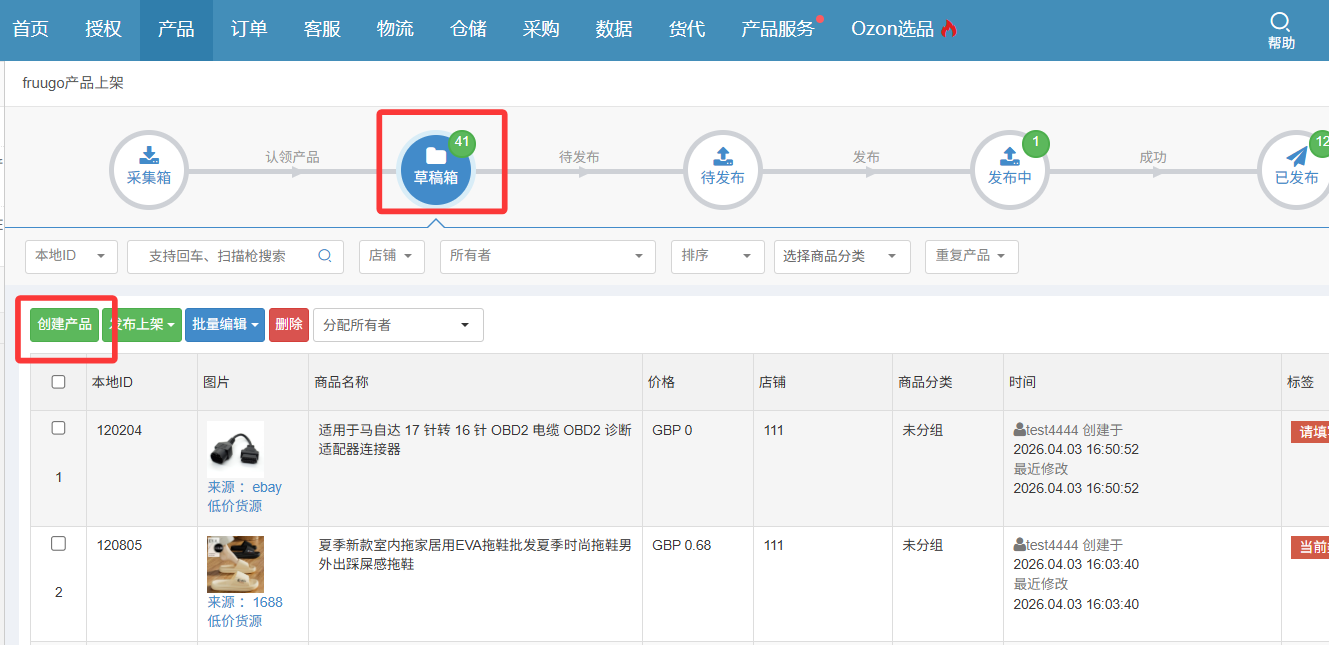Viewport: 1329px width, 645px height.
Task: Click the 1688 source link for slippers
Action: [x=267, y=603]
